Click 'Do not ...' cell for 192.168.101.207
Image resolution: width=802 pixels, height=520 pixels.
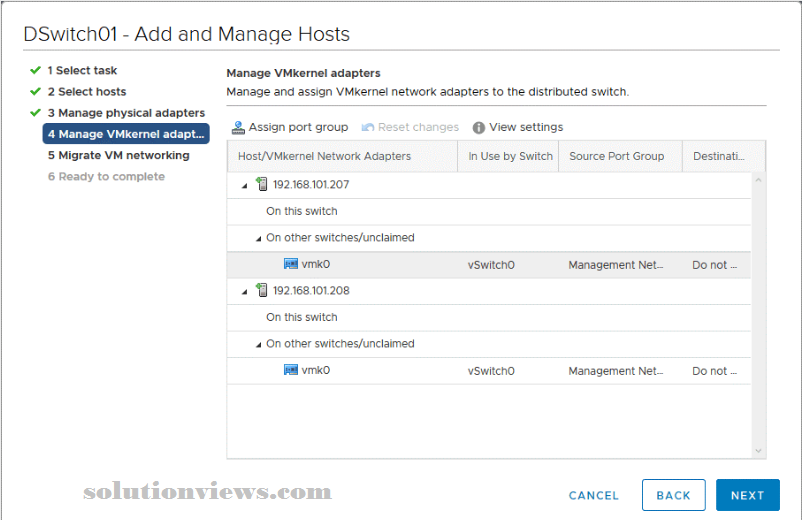pyautogui.click(x=715, y=265)
